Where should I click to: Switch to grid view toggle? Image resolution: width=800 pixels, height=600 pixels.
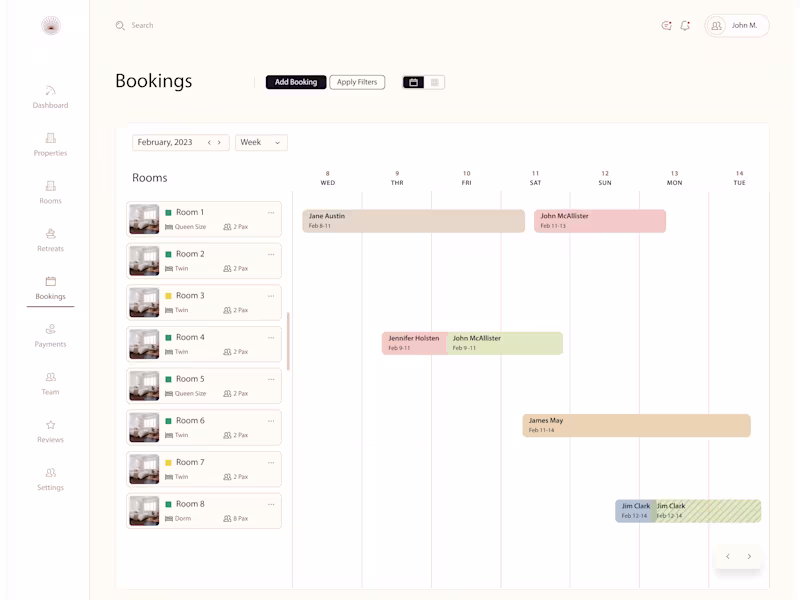pos(435,82)
